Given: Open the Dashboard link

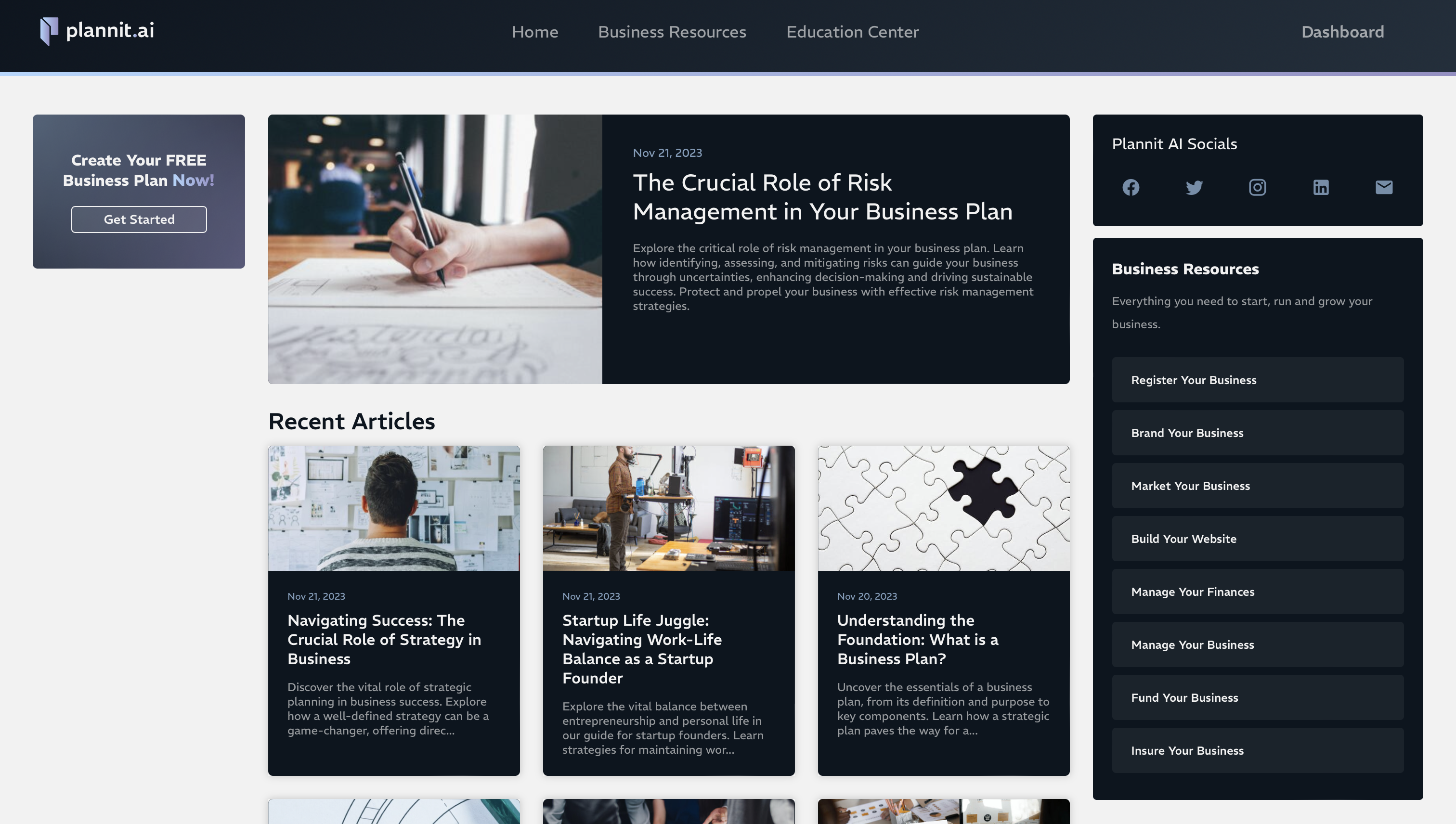Looking at the screenshot, I should click(x=1342, y=32).
